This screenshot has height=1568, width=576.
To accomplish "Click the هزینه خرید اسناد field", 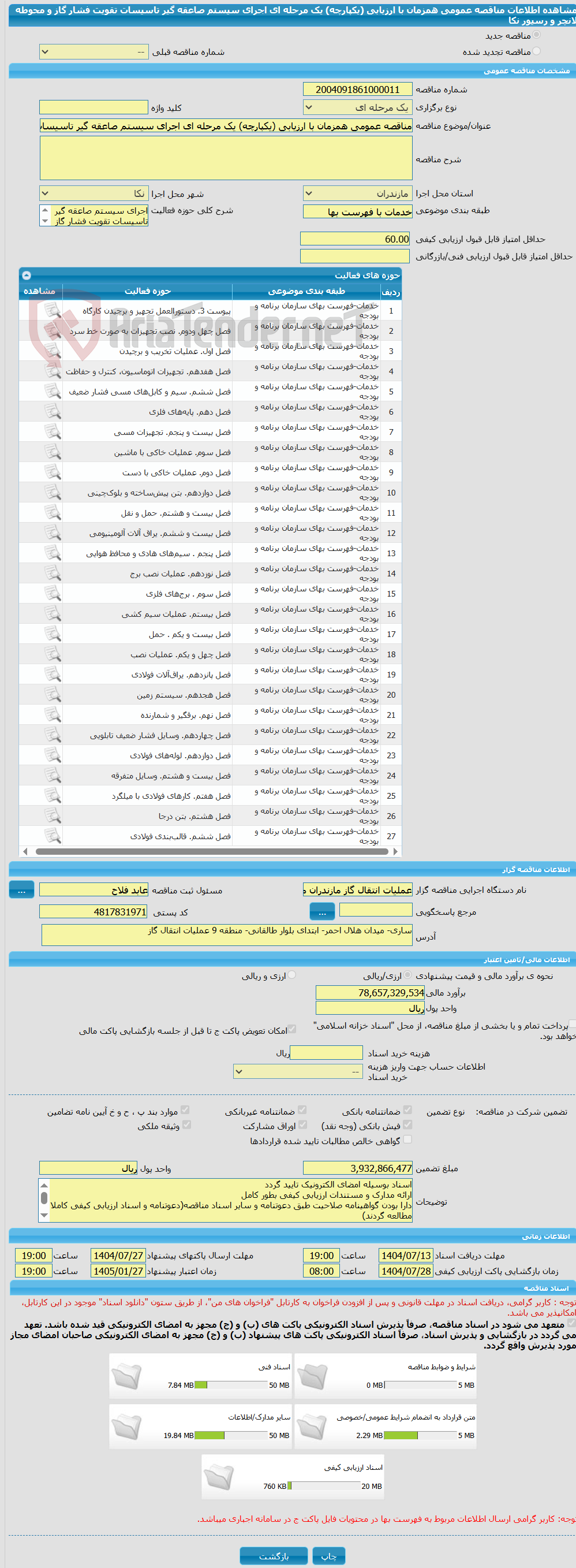I will (x=326, y=1052).
